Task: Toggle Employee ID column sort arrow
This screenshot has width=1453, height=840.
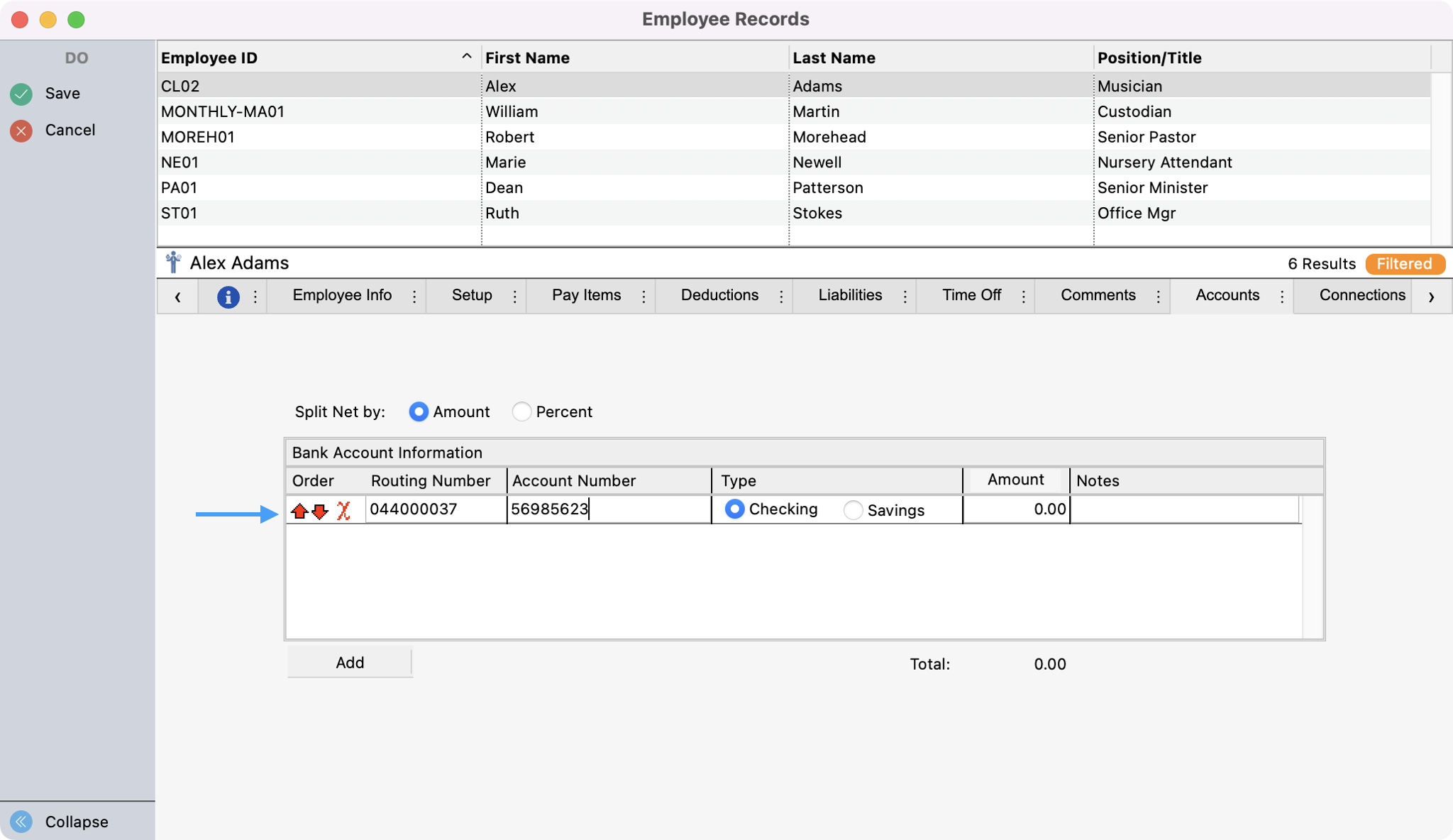Action: [466, 57]
